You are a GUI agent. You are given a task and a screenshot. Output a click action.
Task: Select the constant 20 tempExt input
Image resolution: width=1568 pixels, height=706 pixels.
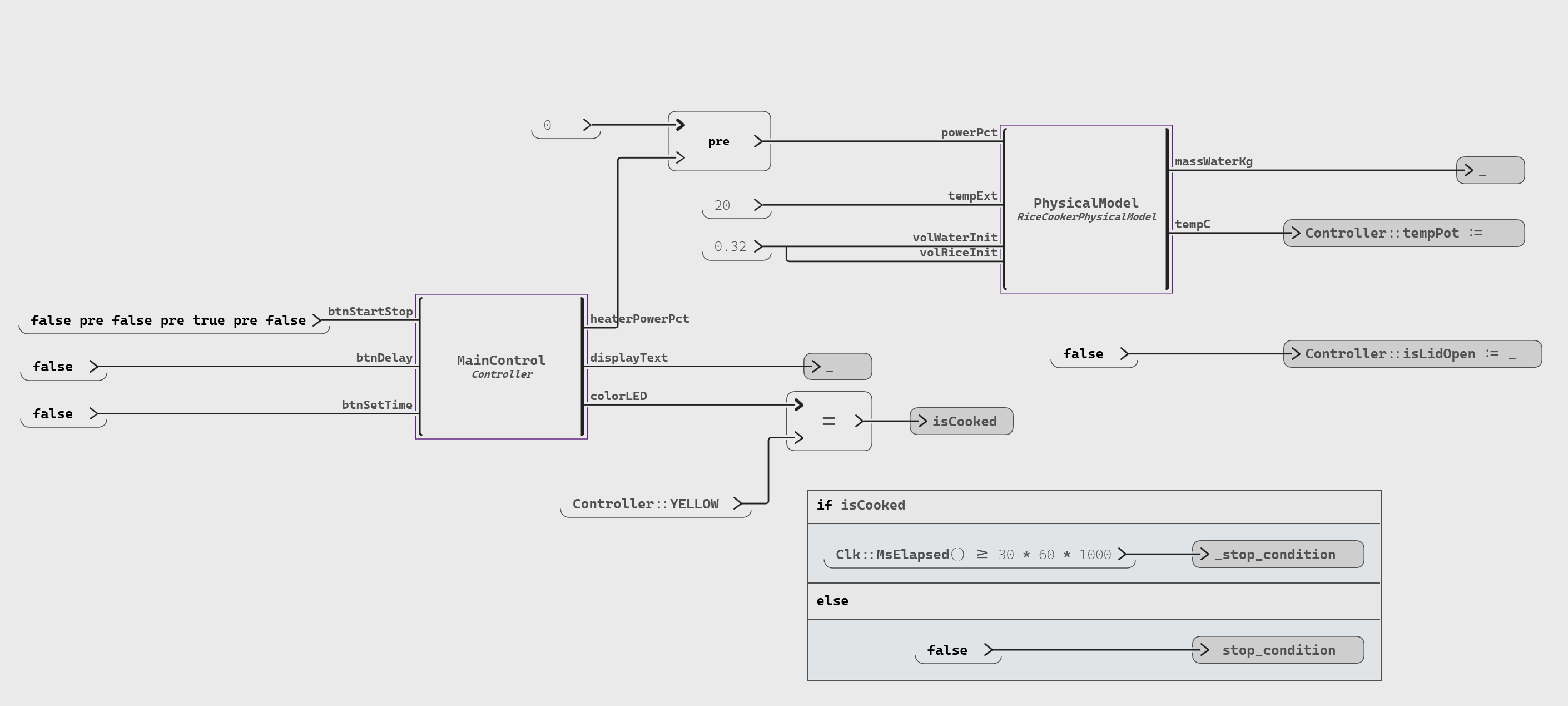point(722,205)
